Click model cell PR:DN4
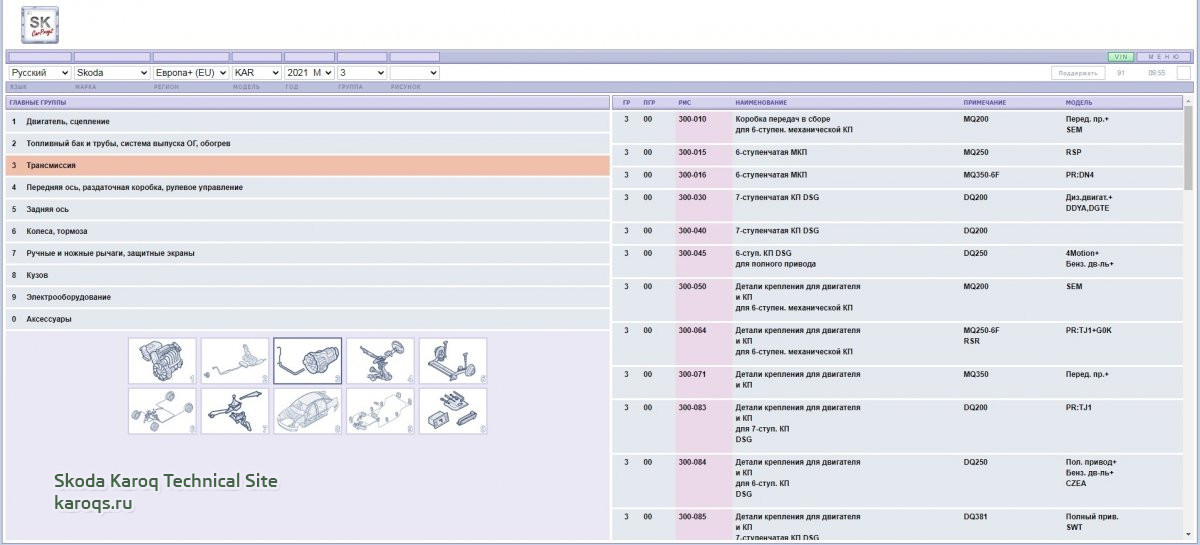The image size is (1200, 545). click(x=1082, y=175)
